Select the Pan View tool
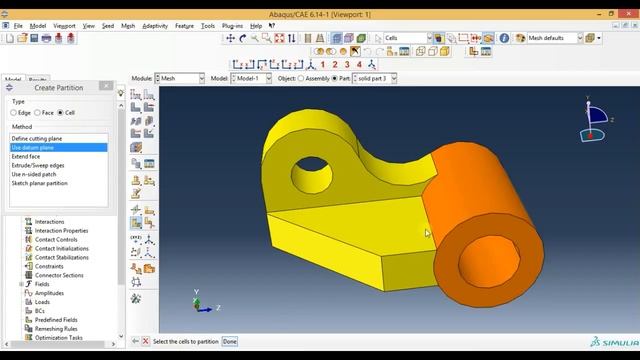Screen dimensions: 640x360 pyautogui.click(x=231, y=38)
